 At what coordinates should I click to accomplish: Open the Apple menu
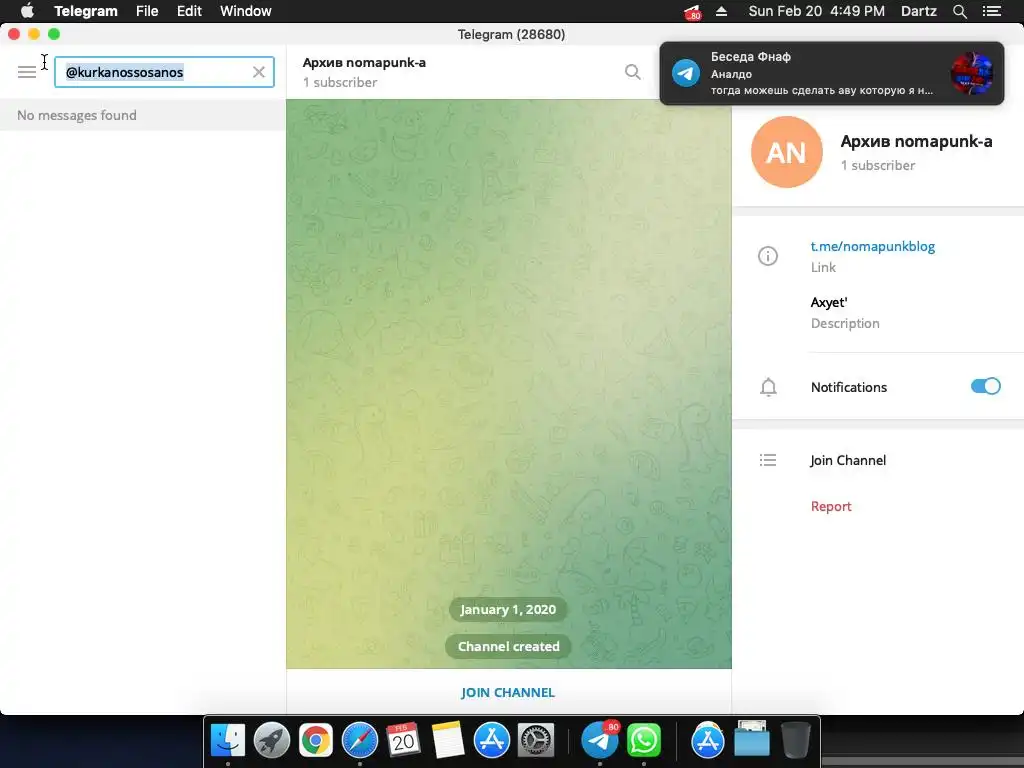[27, 11]
